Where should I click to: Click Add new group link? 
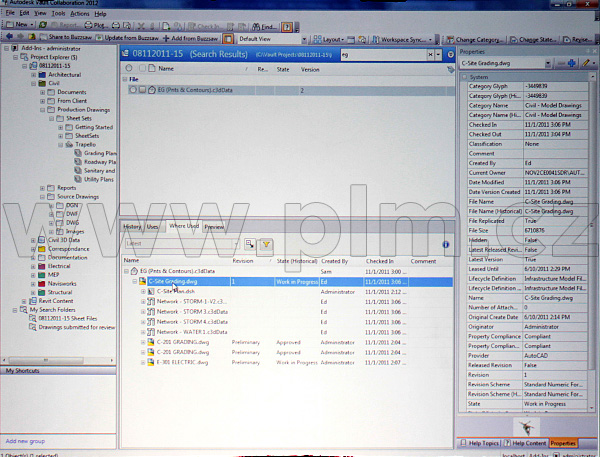pyautogui.click(x=24, y=441)
